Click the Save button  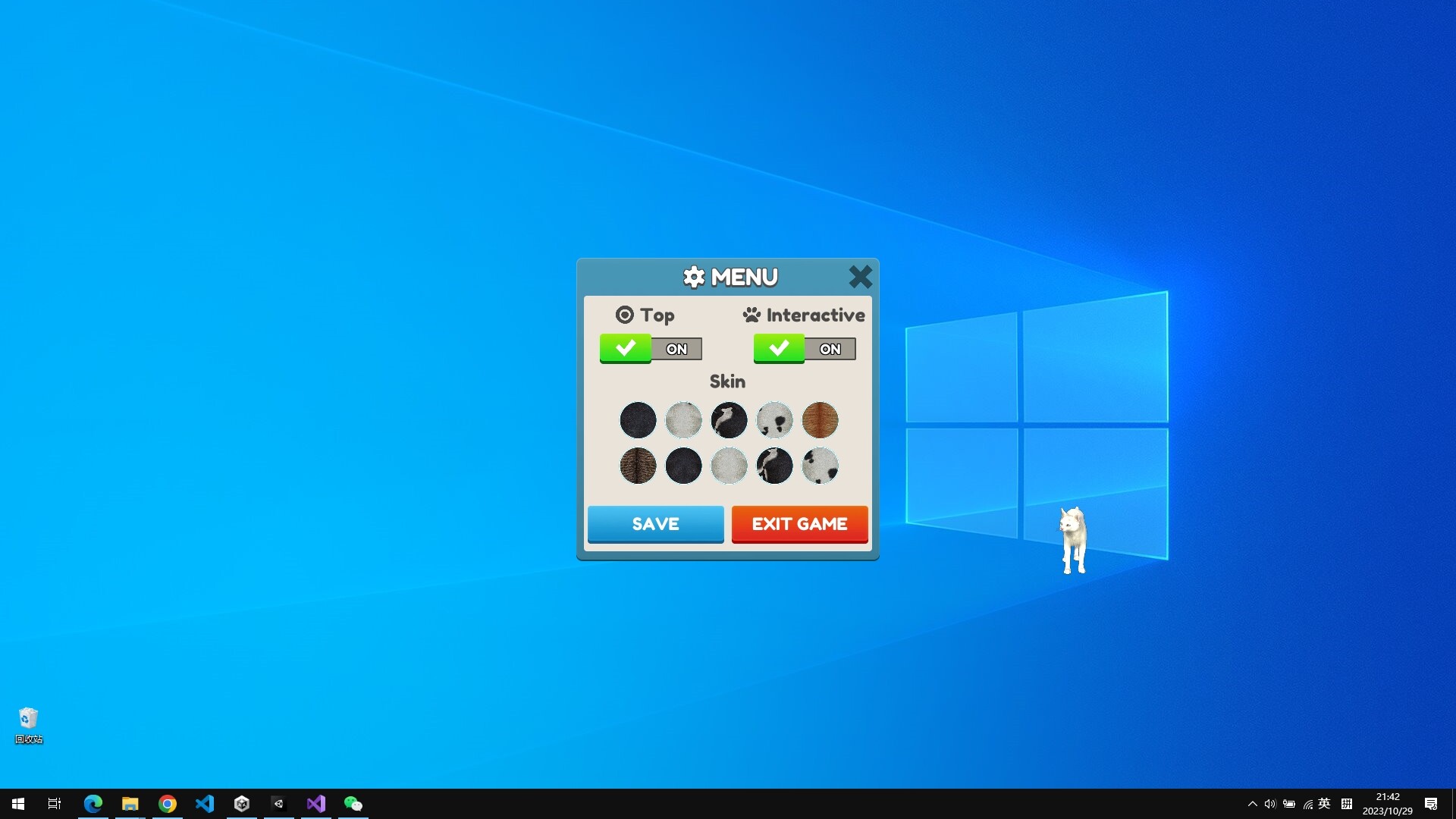654,524
